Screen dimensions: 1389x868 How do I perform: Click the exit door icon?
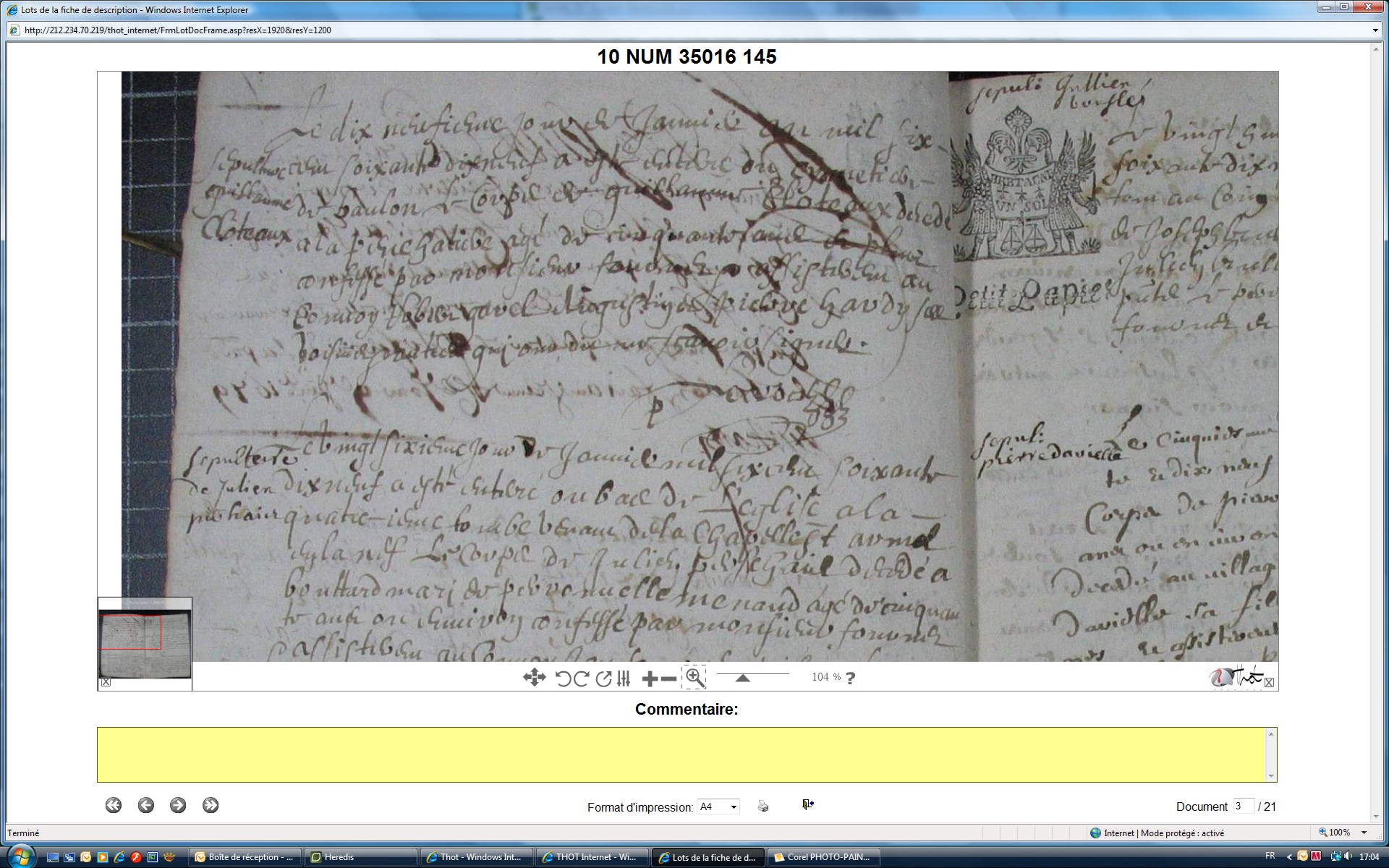pos(808,804)
